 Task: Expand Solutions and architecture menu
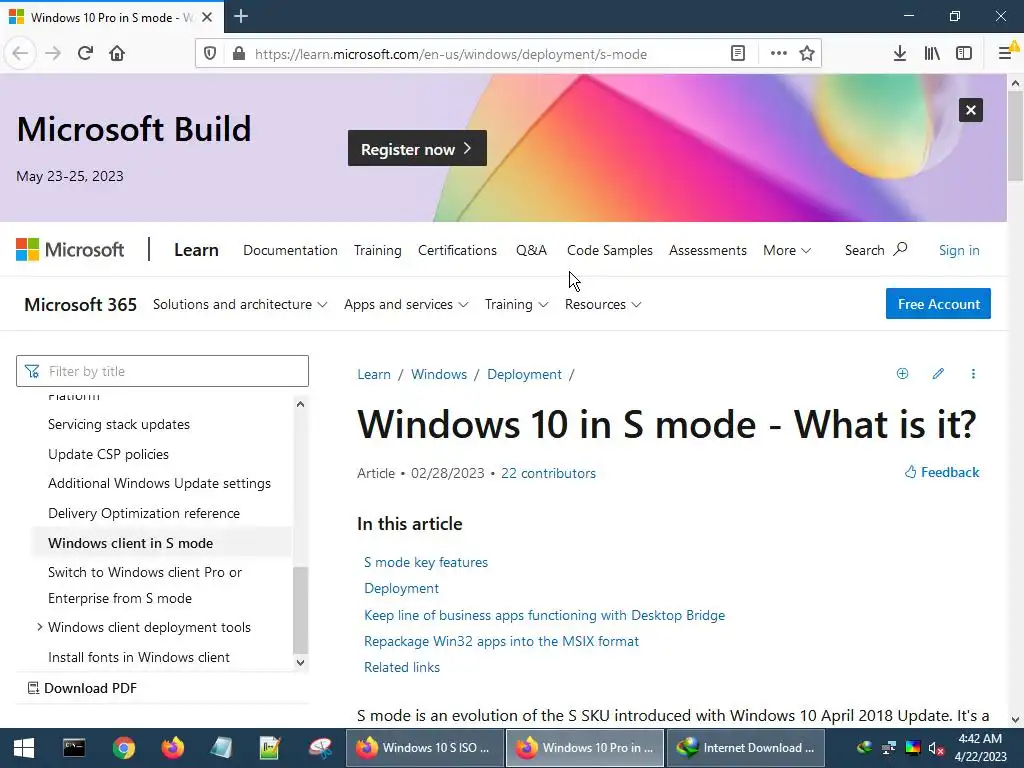pos(240,304)
